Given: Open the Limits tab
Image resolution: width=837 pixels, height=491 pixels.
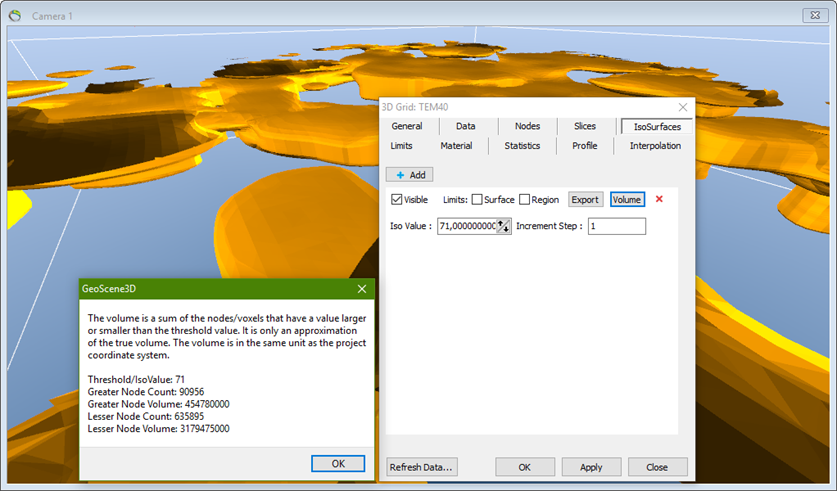Looking at the screenshot, I should 401,146.
